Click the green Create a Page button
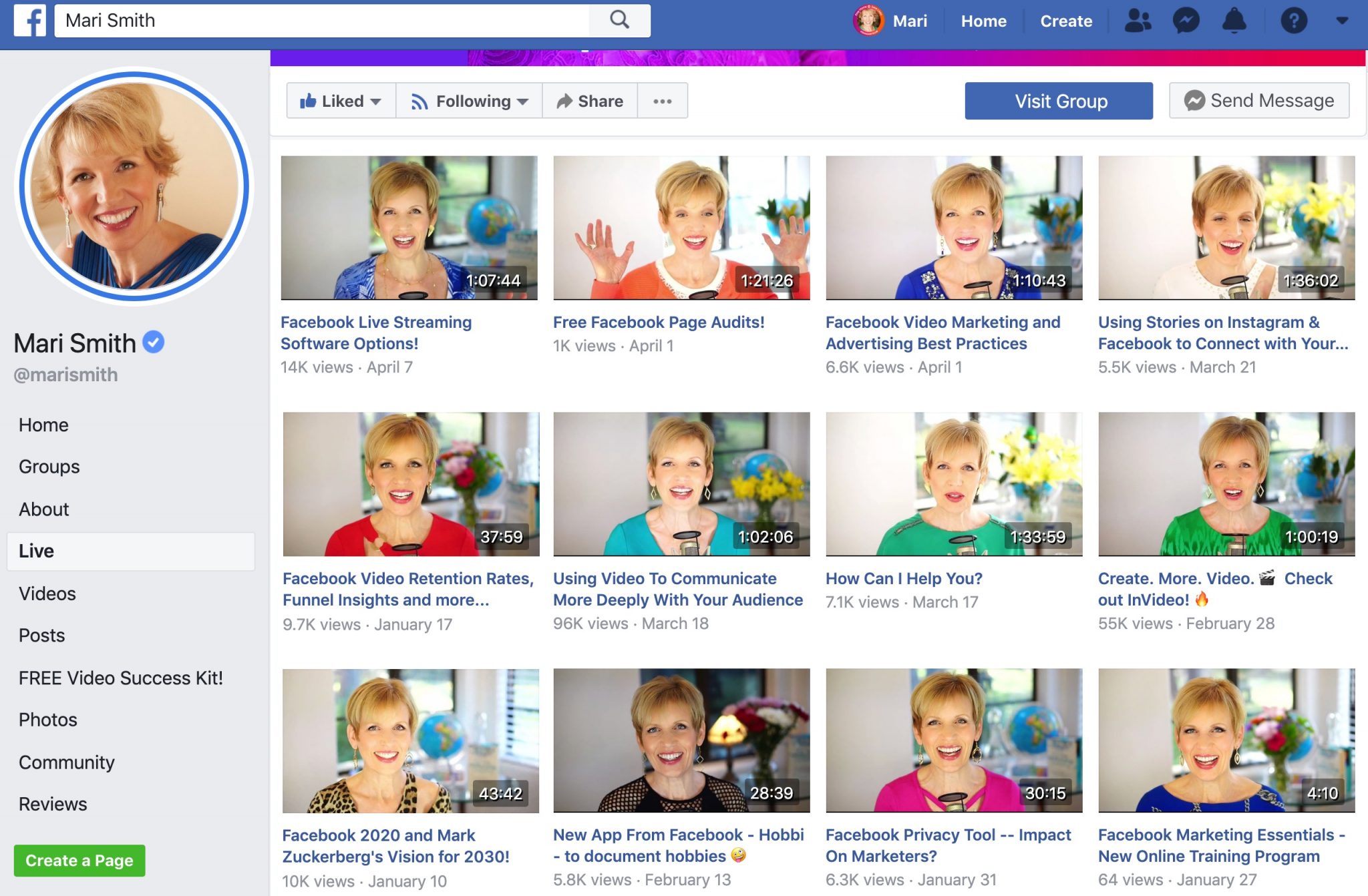This screenshot has width=1368, height=896. tap(79, 861)
